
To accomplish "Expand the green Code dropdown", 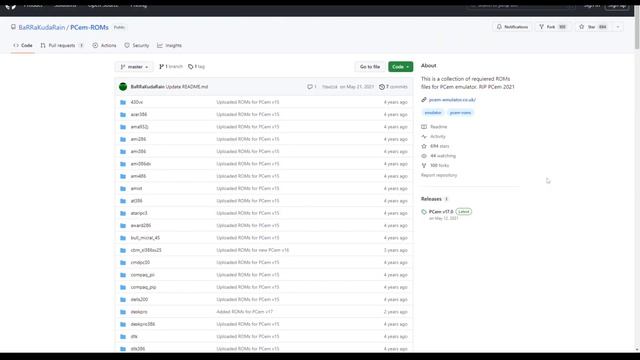I will coord(400,67).
